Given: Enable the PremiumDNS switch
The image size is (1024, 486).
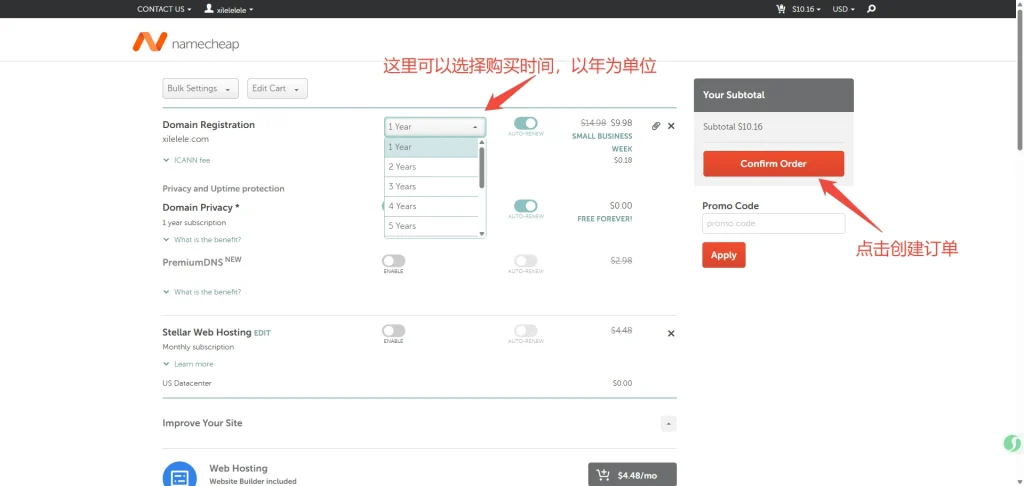Looking at the screenshot, I should (393, 261).
